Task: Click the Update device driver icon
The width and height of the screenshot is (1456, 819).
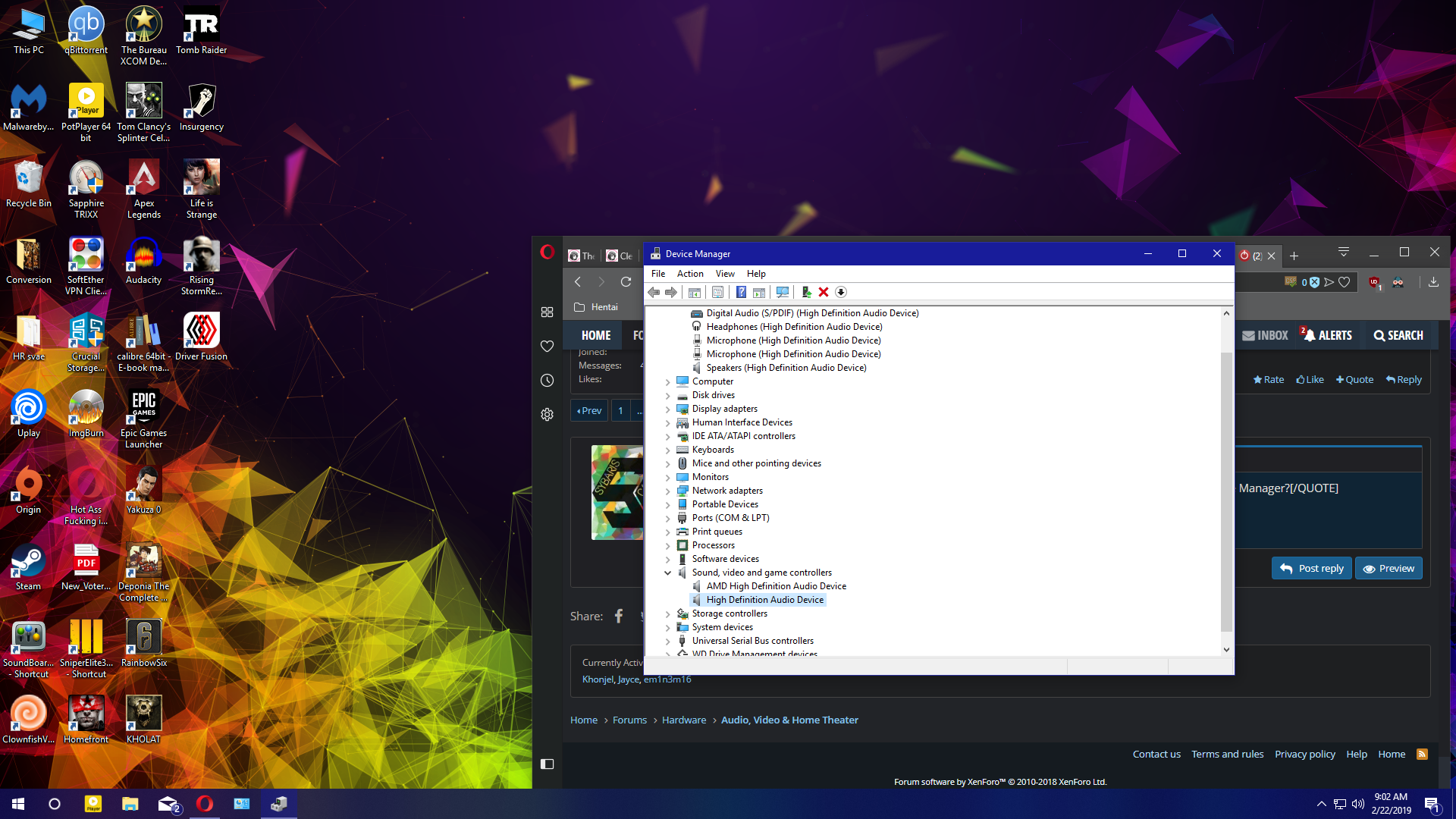Action: point(806,293)
